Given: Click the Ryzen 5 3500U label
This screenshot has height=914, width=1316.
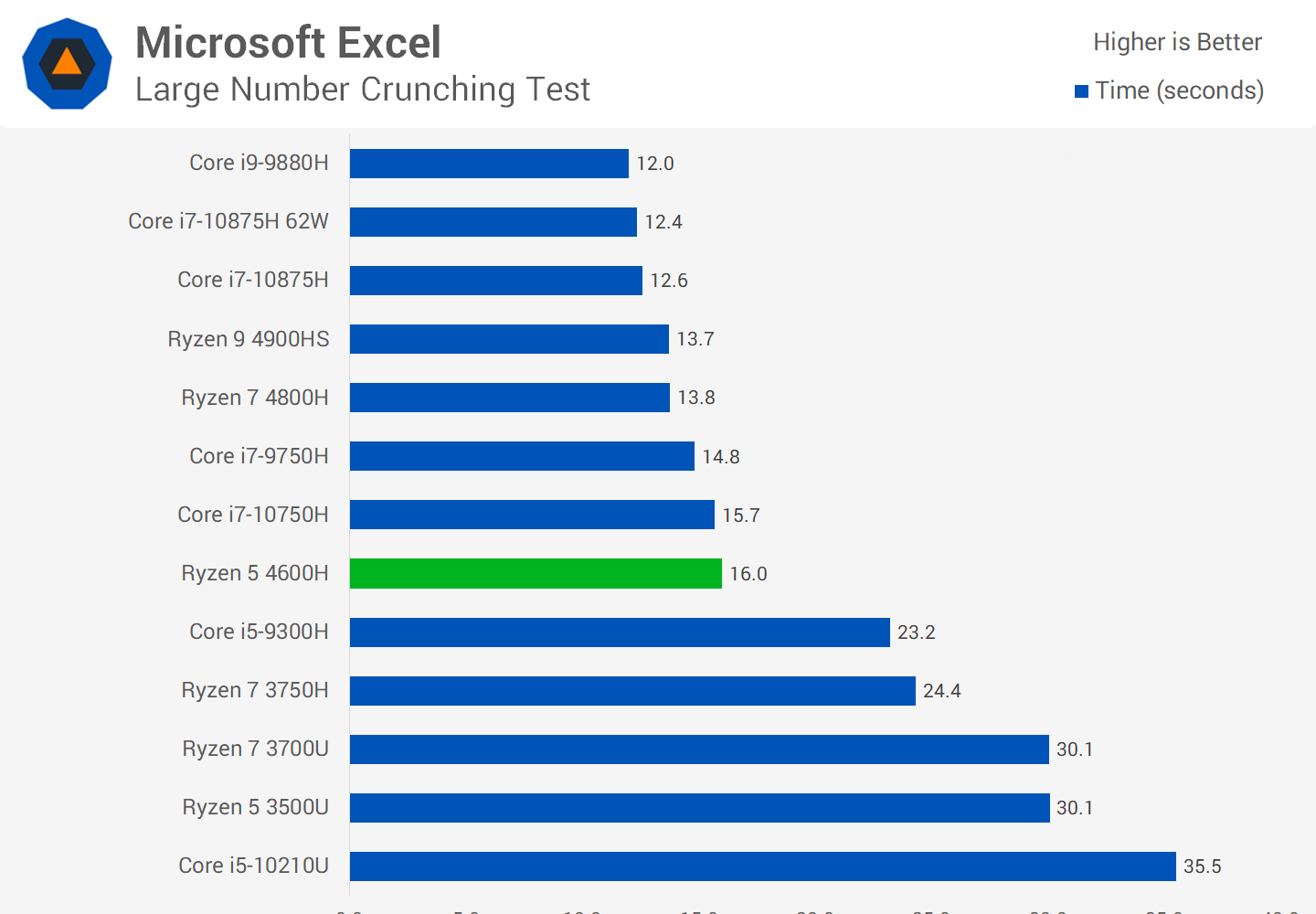Looking at the screenshot, I should pyautogui.click(x=255, y=807).
